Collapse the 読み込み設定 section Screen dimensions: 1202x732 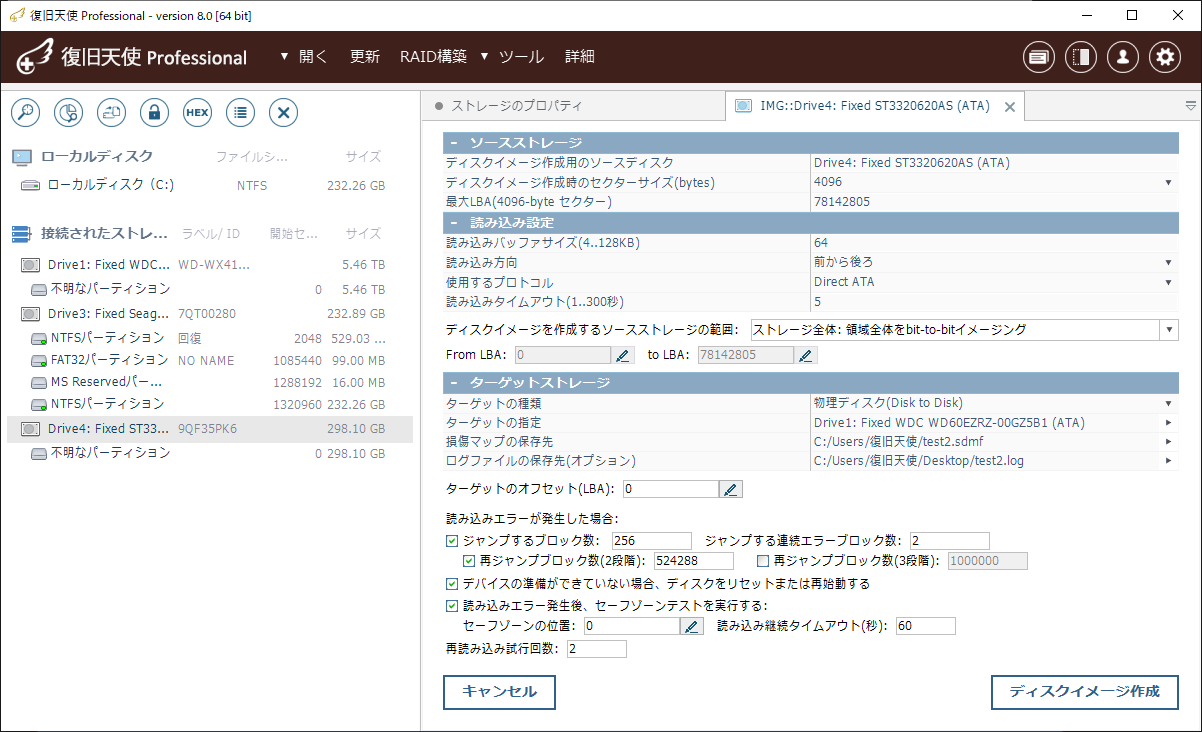pyautogui.click(x=453, y=223)
